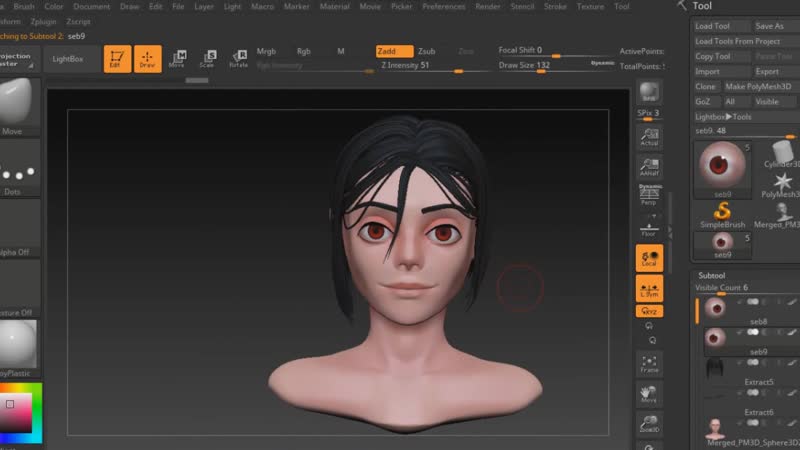
Task: Toggle the Local transformation icon
Action: (x=649, y=258)
